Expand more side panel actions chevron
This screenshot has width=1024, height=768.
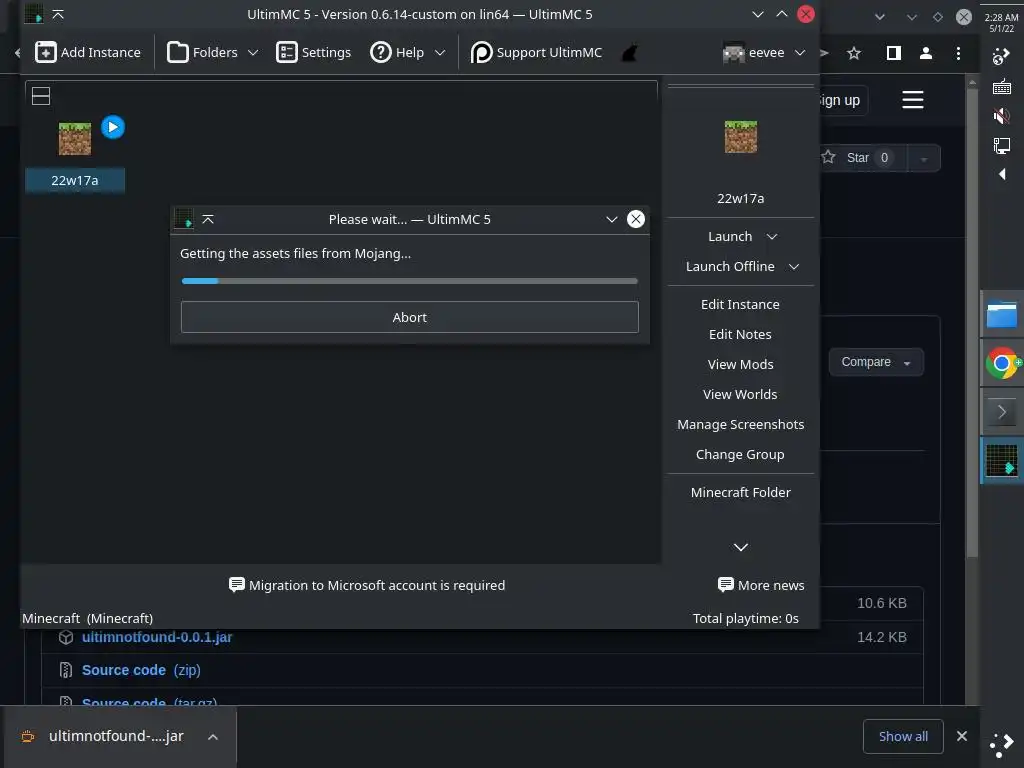(741, 547)
